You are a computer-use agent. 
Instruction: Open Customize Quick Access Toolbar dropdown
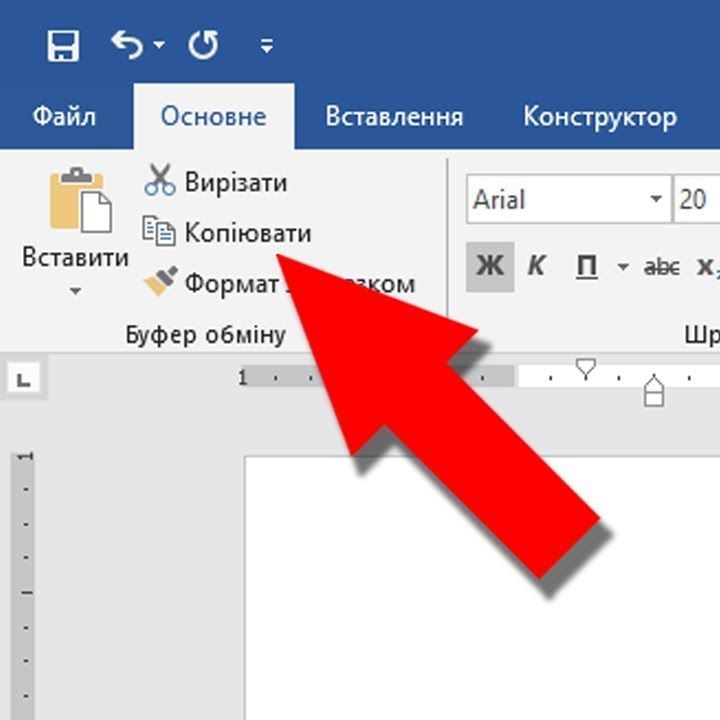point(267,45)
